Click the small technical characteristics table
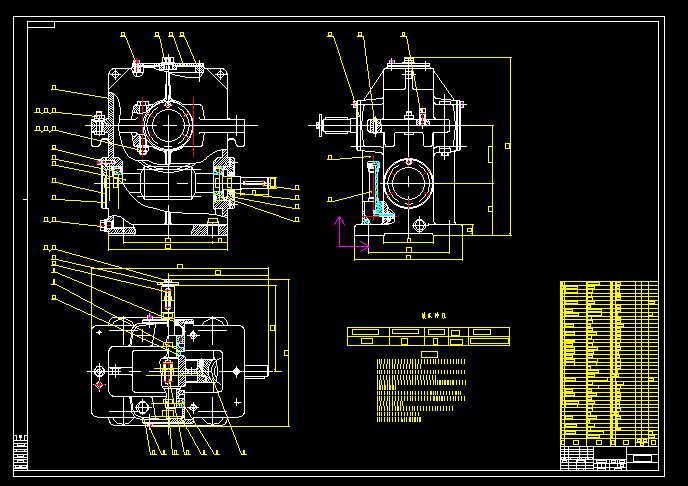This screenshot has width=688, height=486. pyautogui.click(x=427, y=336)
